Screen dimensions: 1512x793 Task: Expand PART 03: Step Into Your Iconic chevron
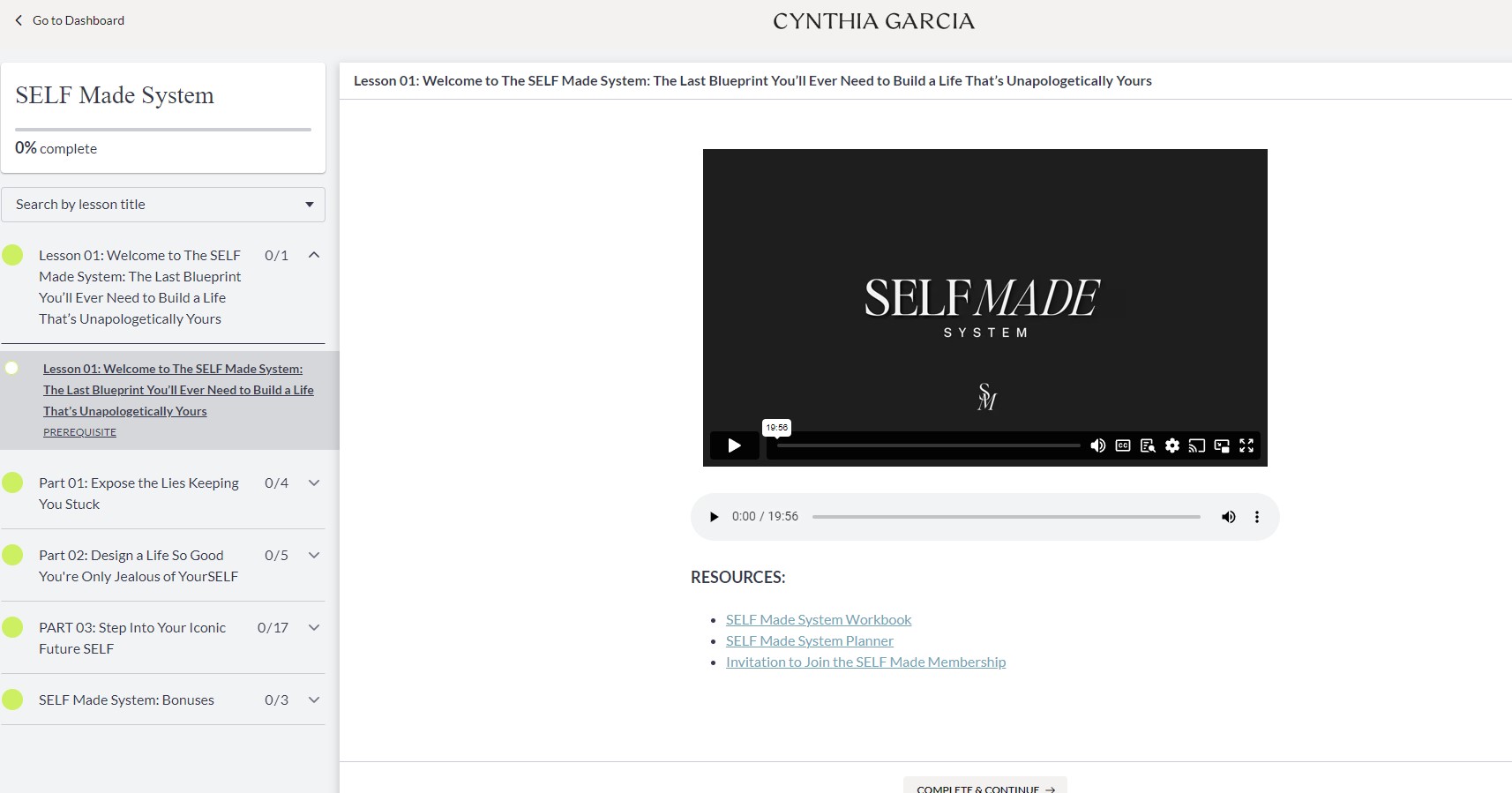click(x=314, y=627)
